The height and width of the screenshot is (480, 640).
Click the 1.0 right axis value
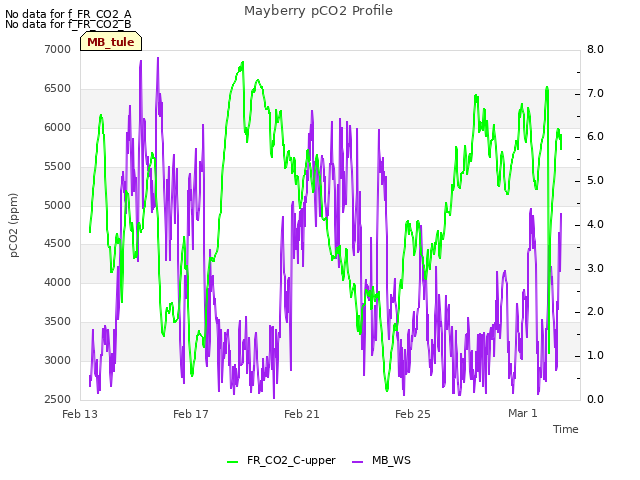click(595, 356)
